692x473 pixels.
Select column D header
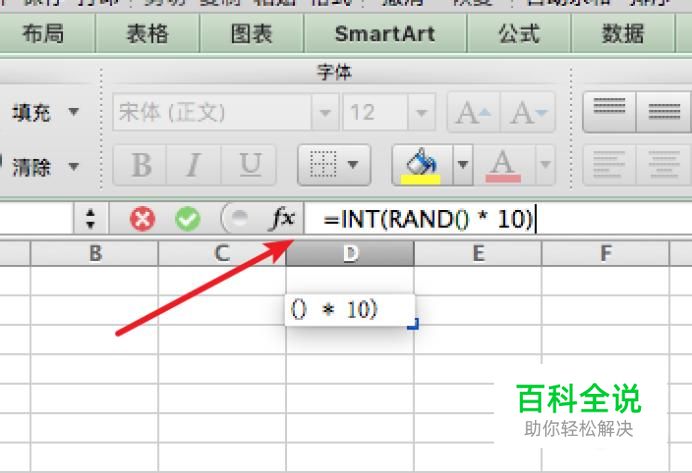point(350,253)
